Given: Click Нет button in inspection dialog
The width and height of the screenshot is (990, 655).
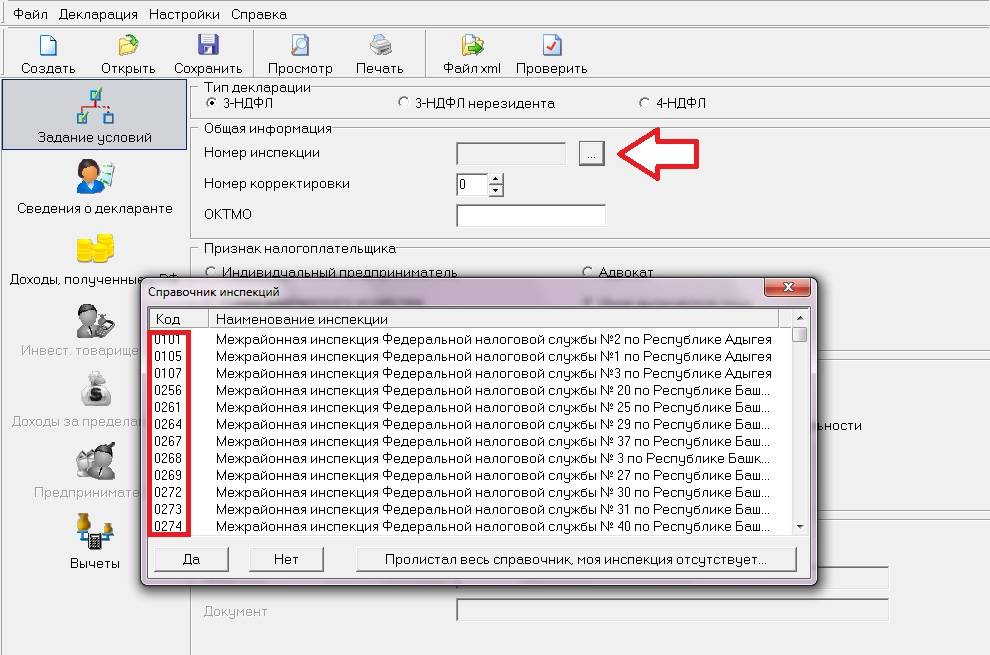Looking at the screenshot, I should pos(286,559).
